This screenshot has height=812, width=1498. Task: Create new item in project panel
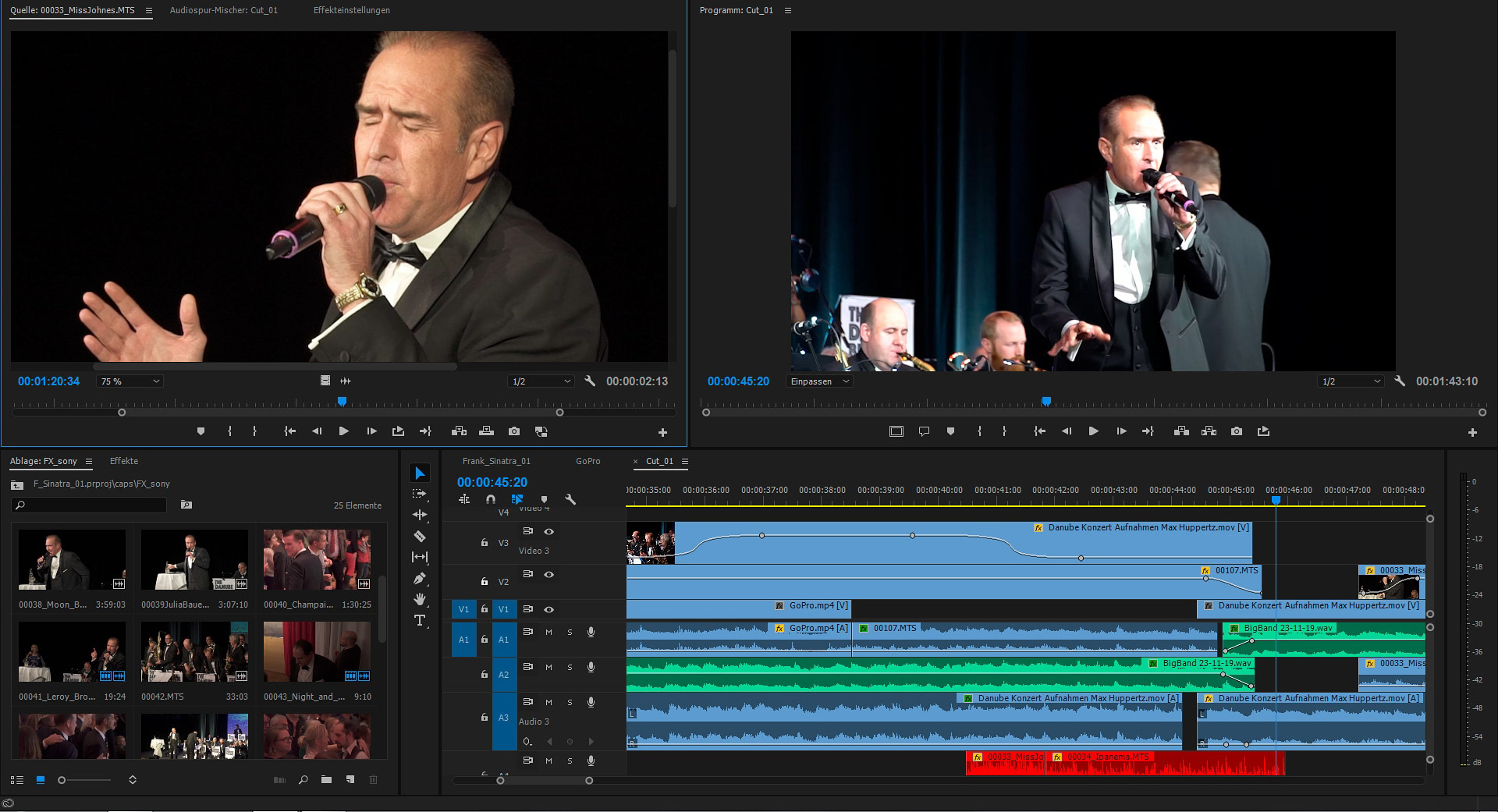350,780
